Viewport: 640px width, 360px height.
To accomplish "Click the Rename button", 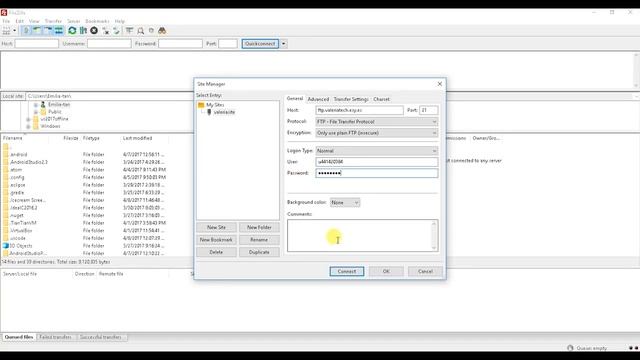I will tap(259, 240).
